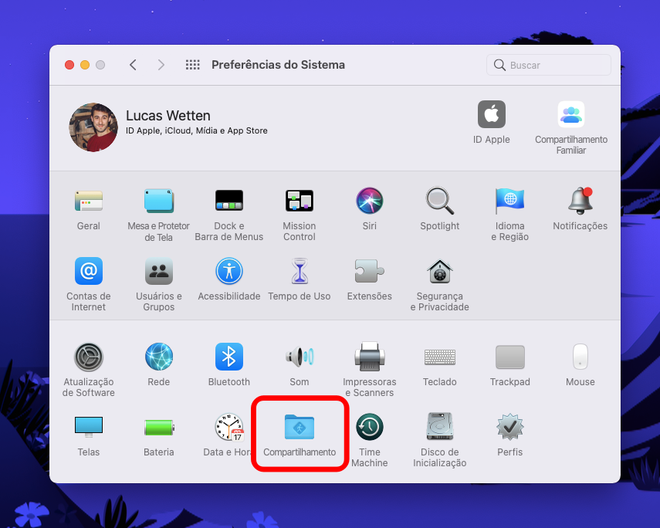Open the Bateria battery pane
Image resolution: width=660 pixels, height=528 pixels.
pos(159,428)
